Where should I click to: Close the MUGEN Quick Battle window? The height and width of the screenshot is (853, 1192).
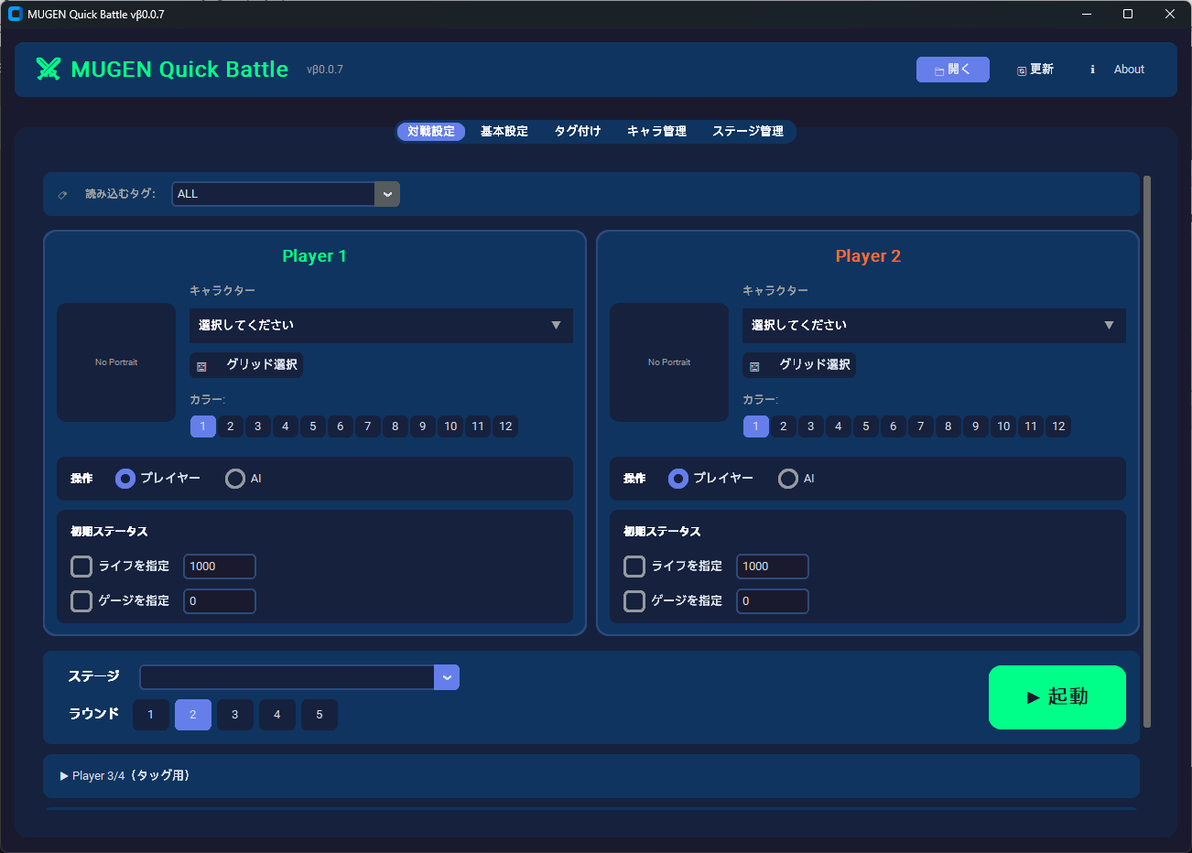[1170, 14]
